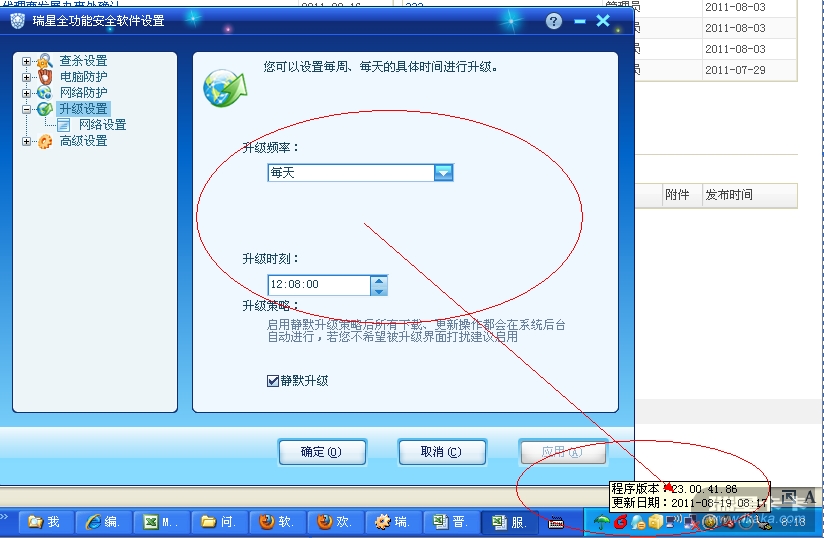This screenshot has height=538, width=824.
Task: Expand the 网络防护 tree node
Action: click(x=26, y=93)
